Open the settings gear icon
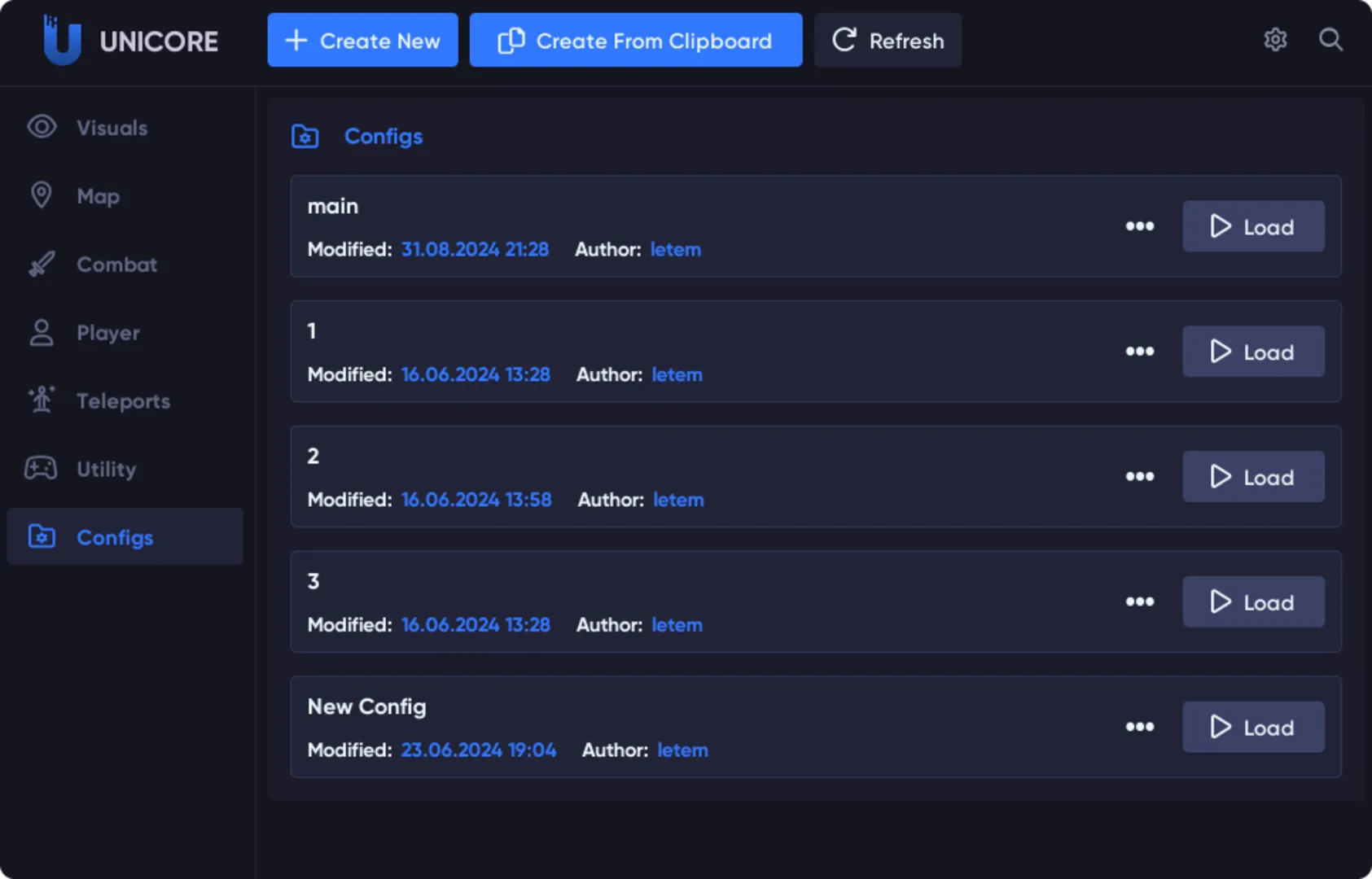 point(1275,40)
